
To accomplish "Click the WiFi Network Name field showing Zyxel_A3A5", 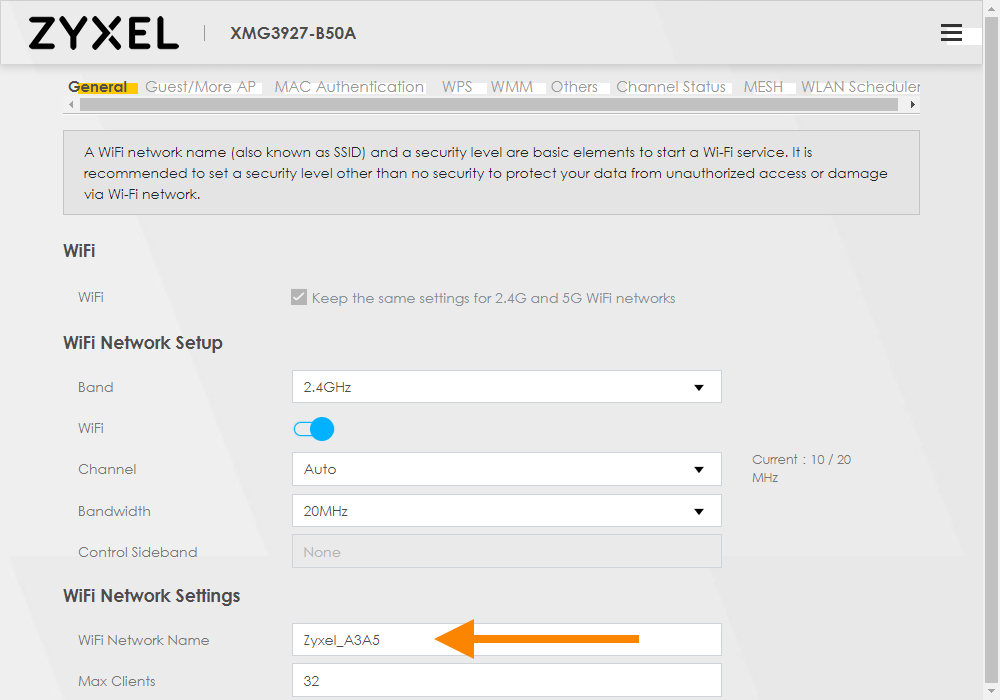I will 506,639.
